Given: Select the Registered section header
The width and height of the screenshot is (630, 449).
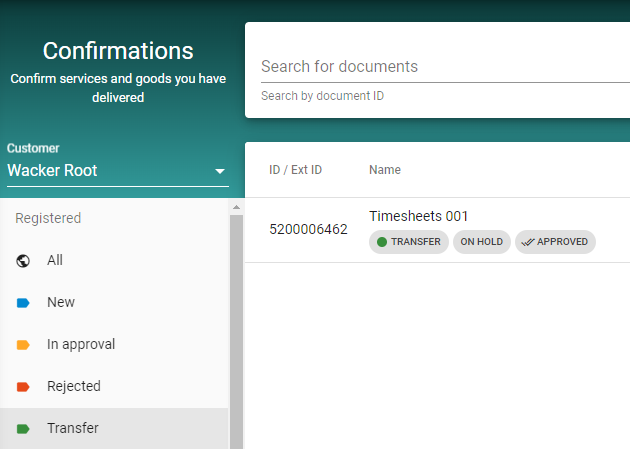Looking at the screenshot, I should [x=48, y=218].
